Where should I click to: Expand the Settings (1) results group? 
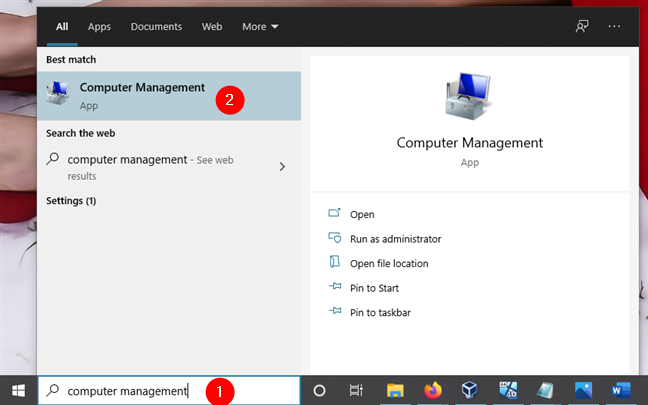[x=71, y=201]
